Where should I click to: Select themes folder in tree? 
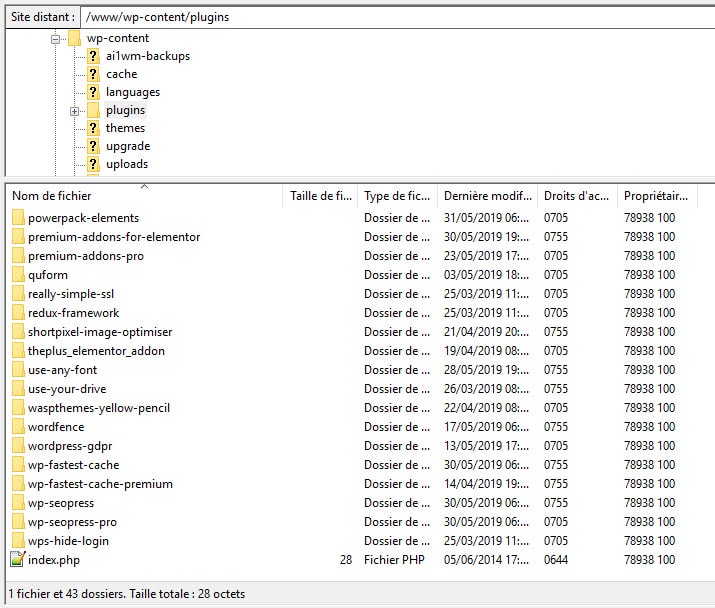[x=125, y=128]
